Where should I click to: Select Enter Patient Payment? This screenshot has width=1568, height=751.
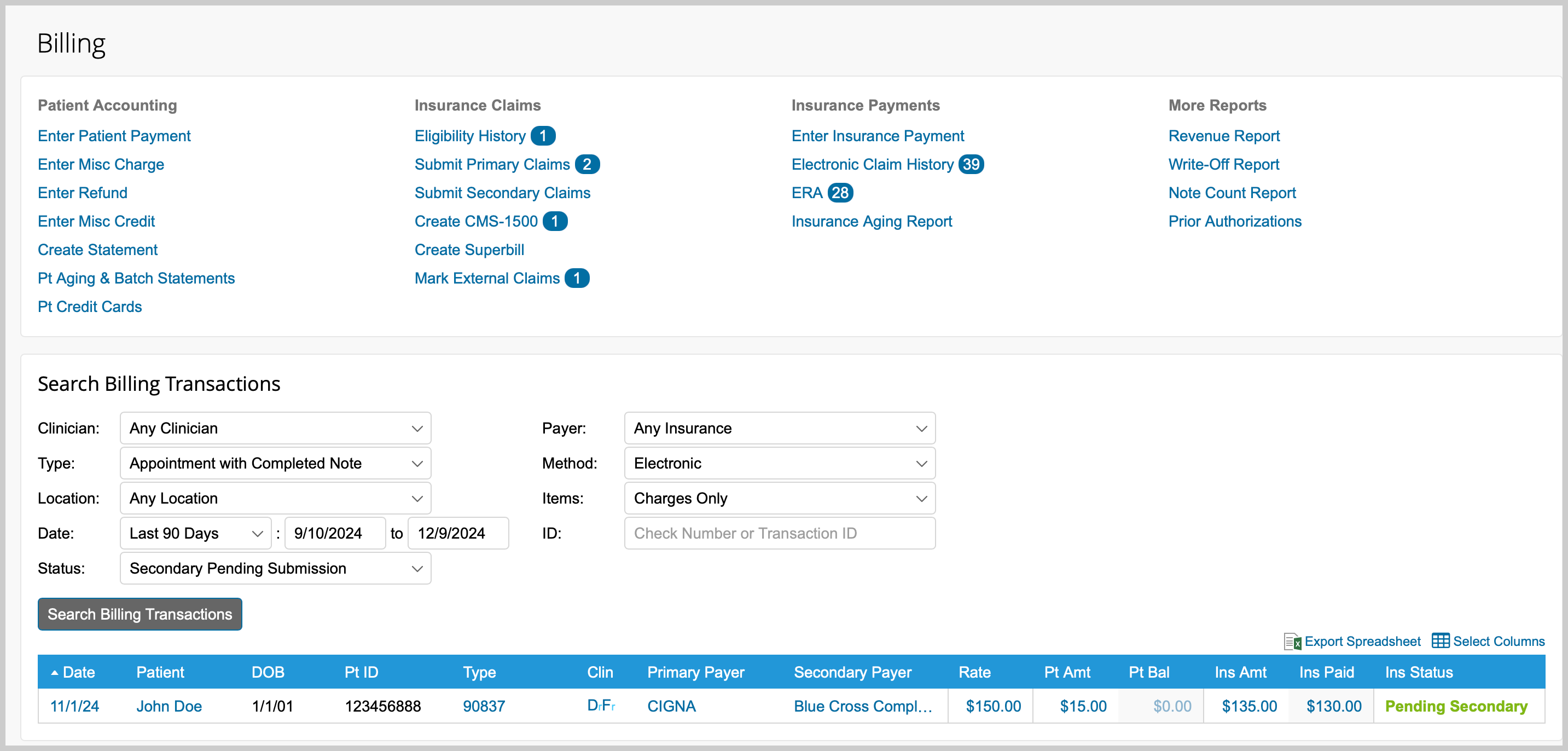tap(114, 135)
